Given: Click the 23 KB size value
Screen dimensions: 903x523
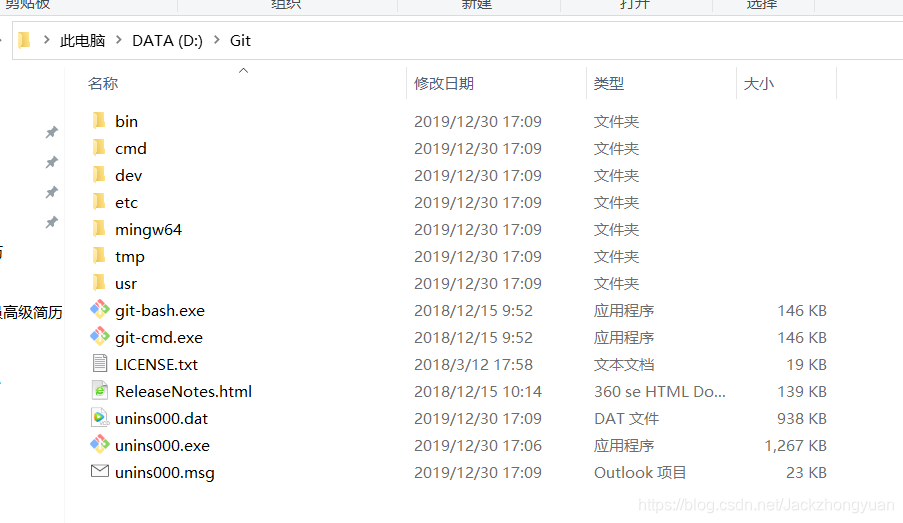Looking at the screenshot, I should (806, 473).
